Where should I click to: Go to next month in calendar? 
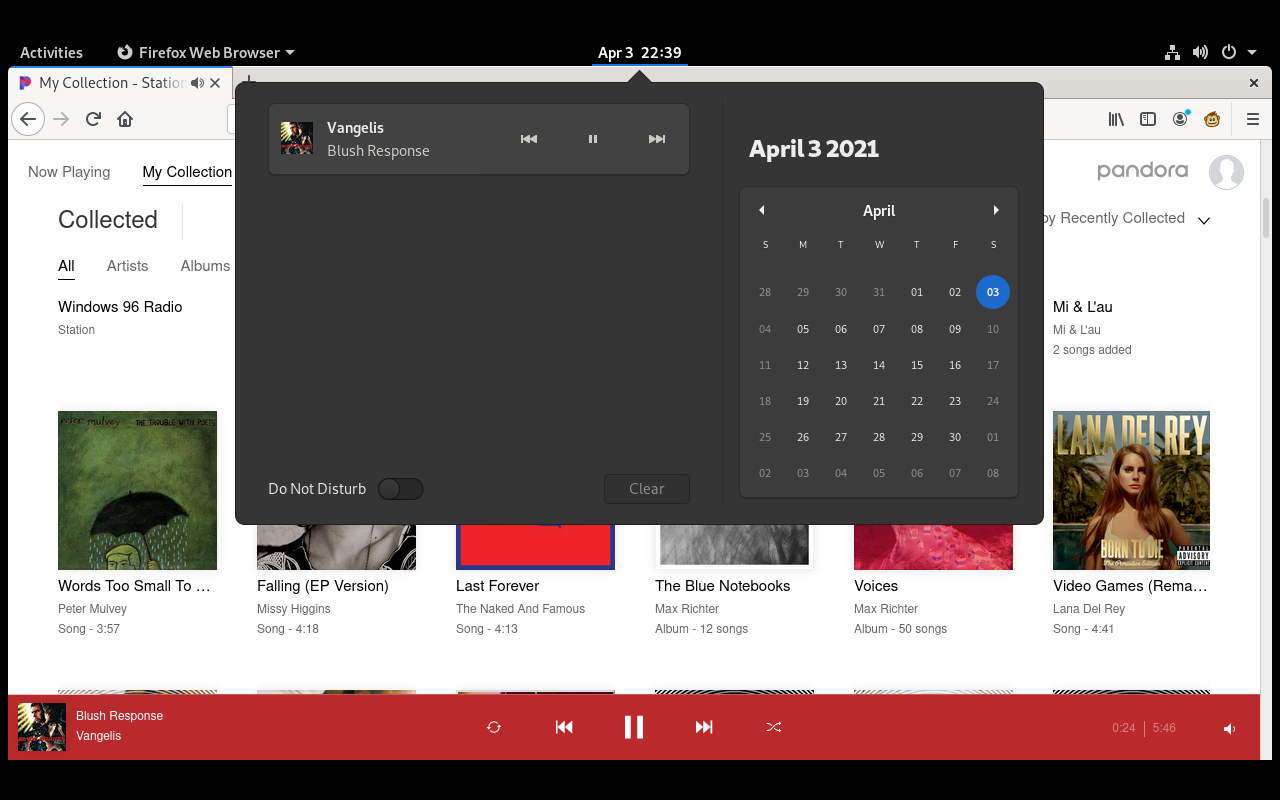coord(996,210)
